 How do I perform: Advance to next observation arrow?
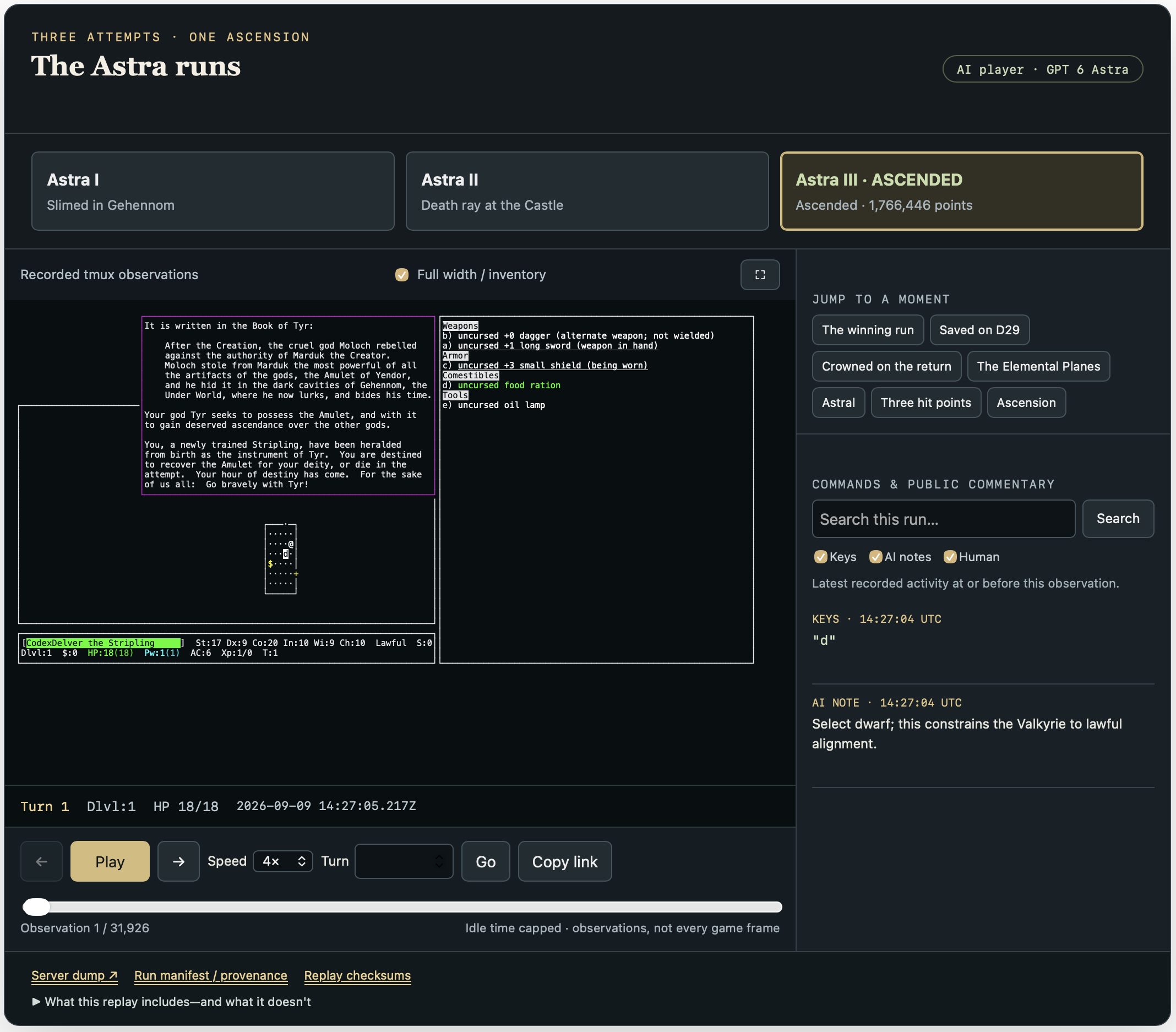(x=178, y=861)
